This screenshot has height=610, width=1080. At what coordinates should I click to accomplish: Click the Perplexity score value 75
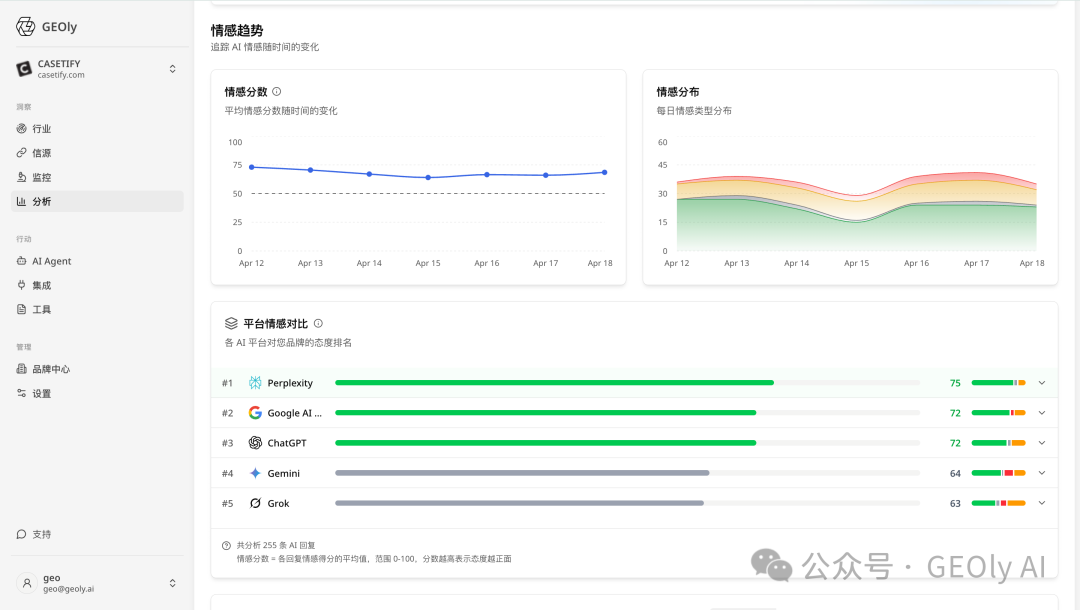coord(955,383)
